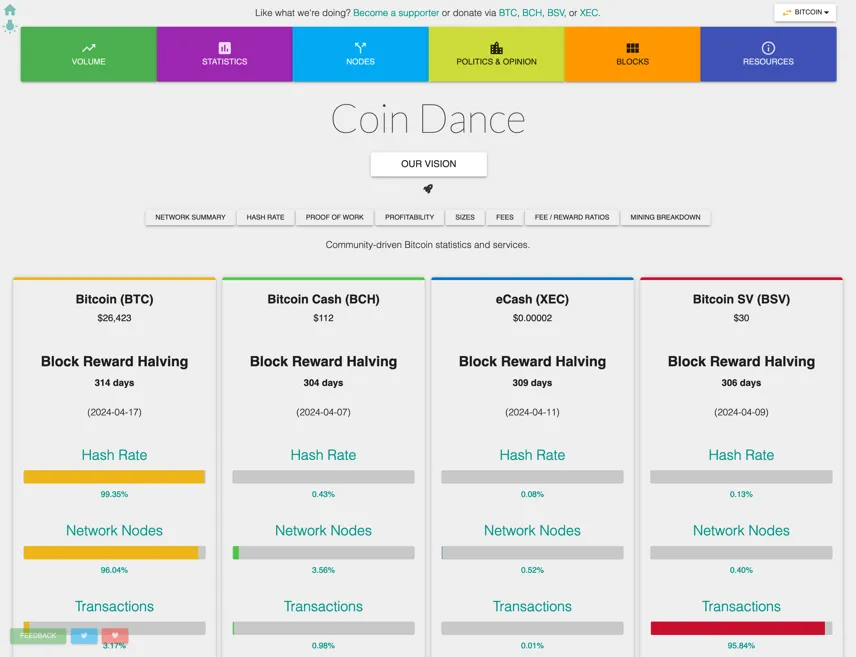Open the Feedback button
The width and height of the screenshot is (856, 657).
coord(38,636)
